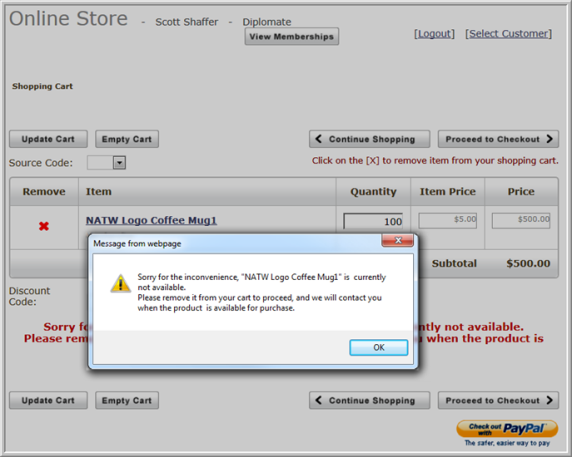Open the Select Customer link
Screen dimensions: 572x457
click(509, 34)
